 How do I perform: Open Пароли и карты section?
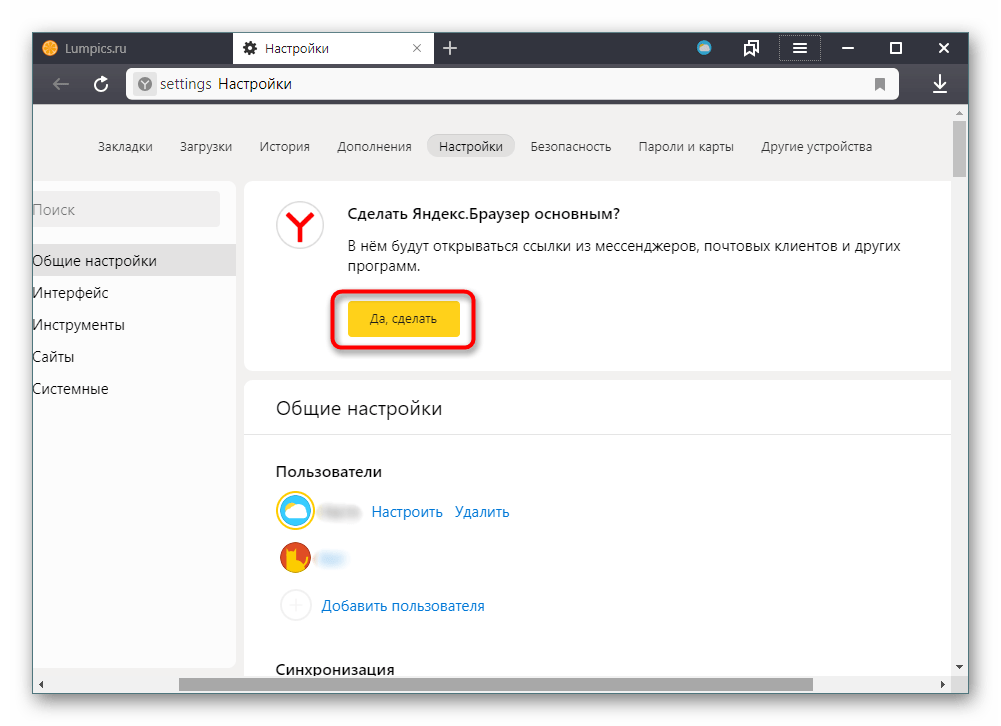686,147
